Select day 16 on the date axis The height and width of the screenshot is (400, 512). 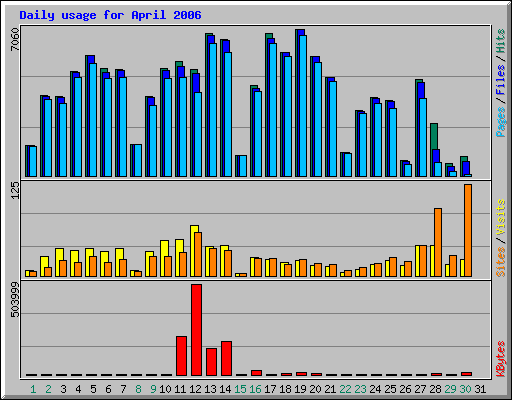[255, 389]
